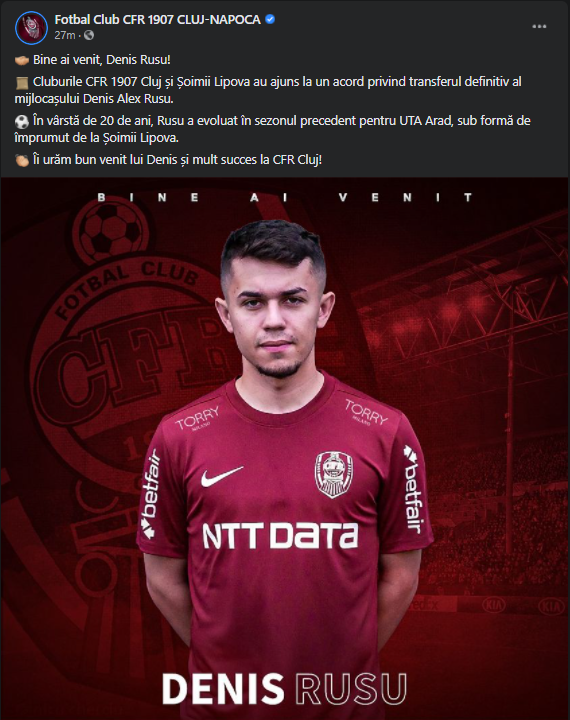Click the public globe privacy icon

pos(89,35)
